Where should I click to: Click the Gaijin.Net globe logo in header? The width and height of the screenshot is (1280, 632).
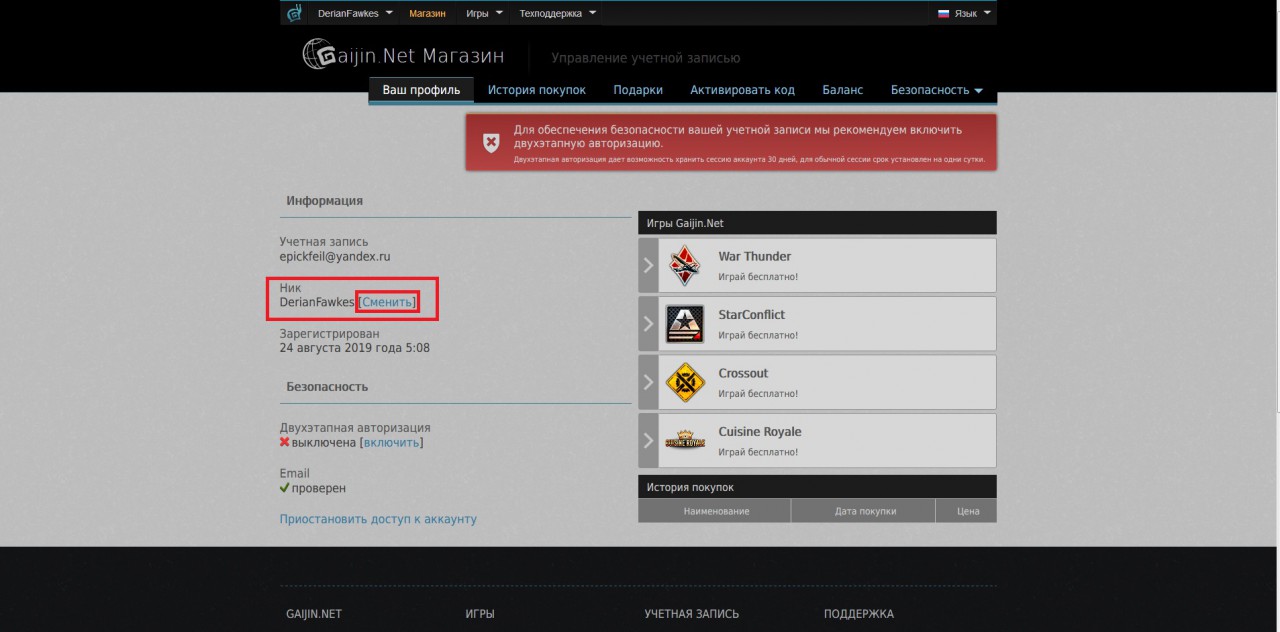click(x=319, y=54)
